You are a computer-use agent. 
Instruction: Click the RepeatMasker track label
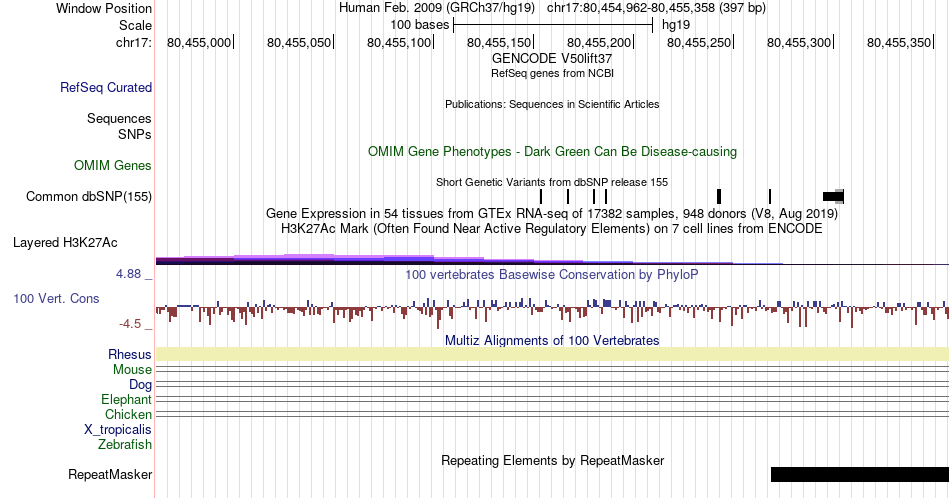click(110, 474)
